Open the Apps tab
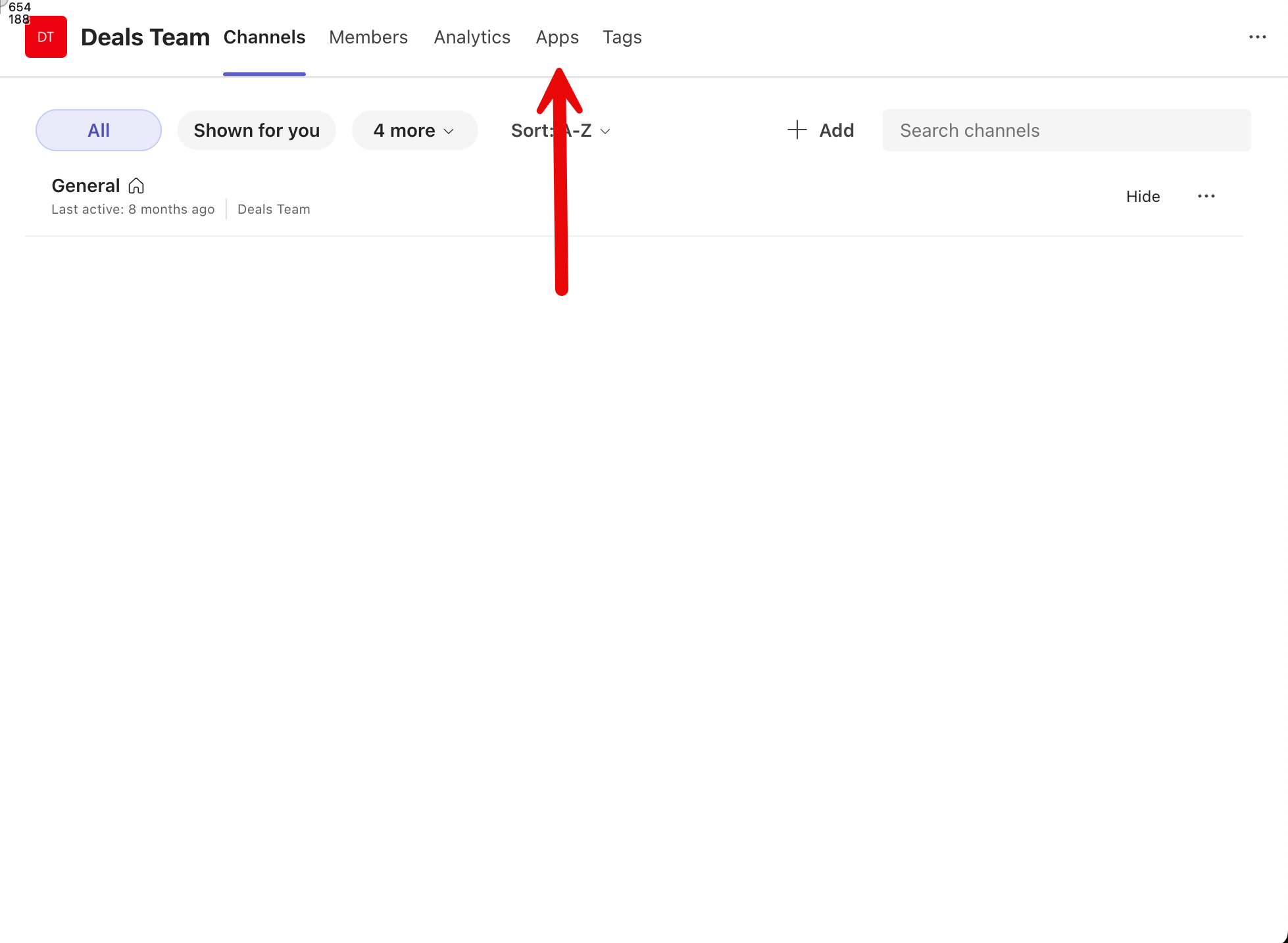 point(557,37)
